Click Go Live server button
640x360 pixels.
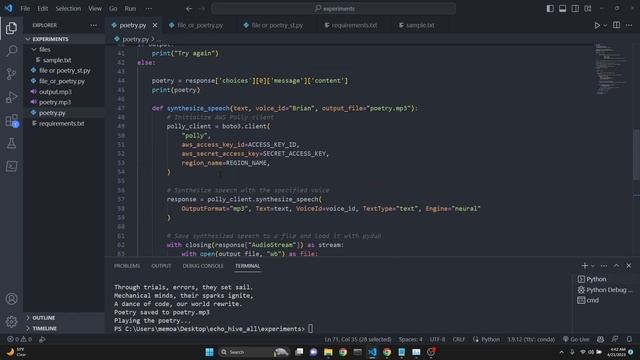(576, 339)
